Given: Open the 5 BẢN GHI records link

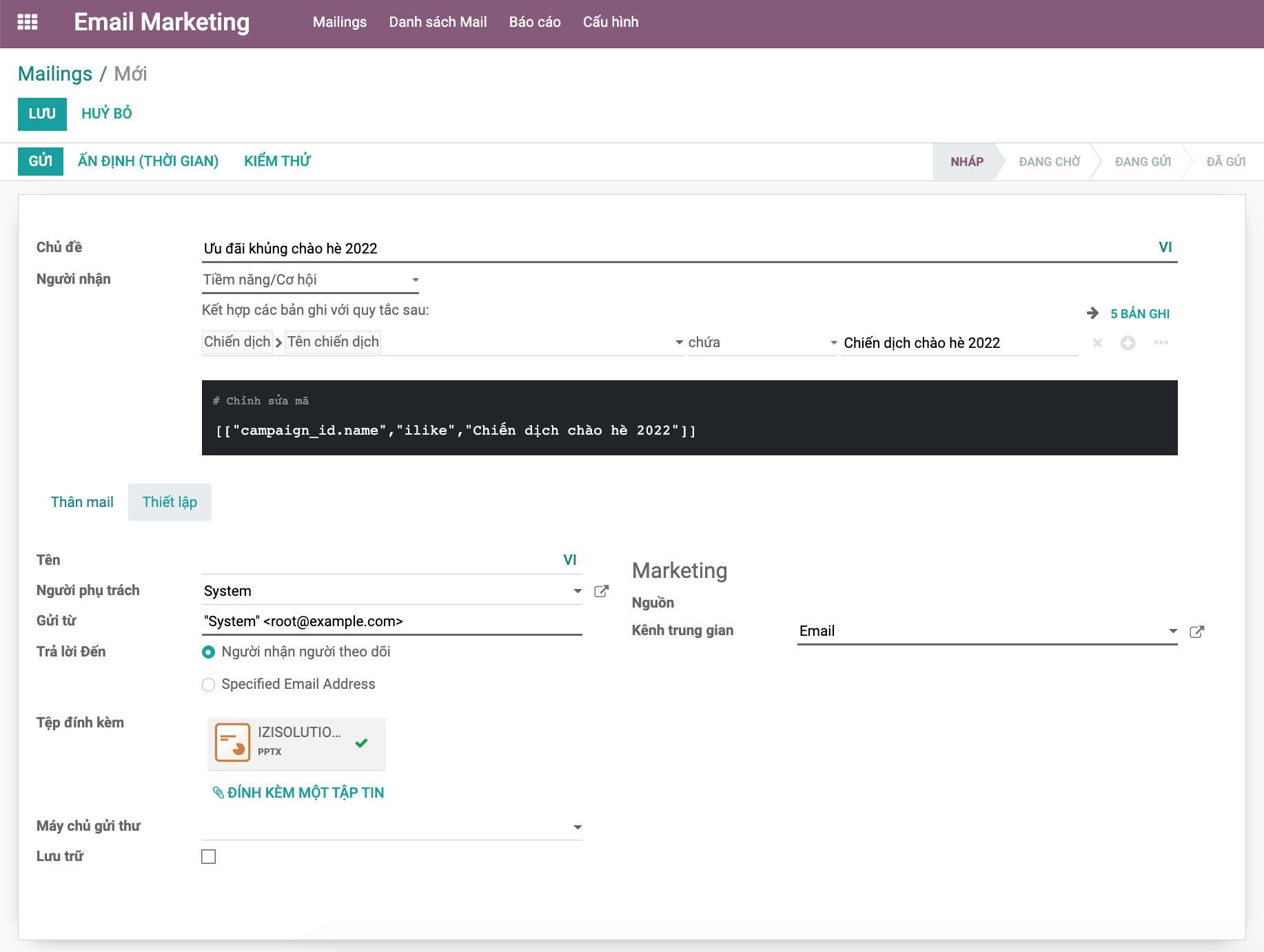Looking at the screenshot, I should click(1140, 314).
